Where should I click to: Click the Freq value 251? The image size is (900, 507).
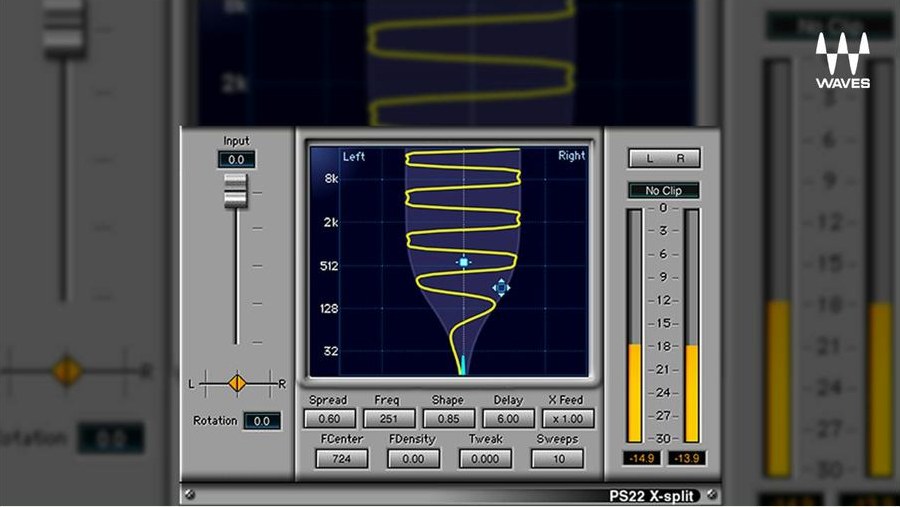pos(389,419)
